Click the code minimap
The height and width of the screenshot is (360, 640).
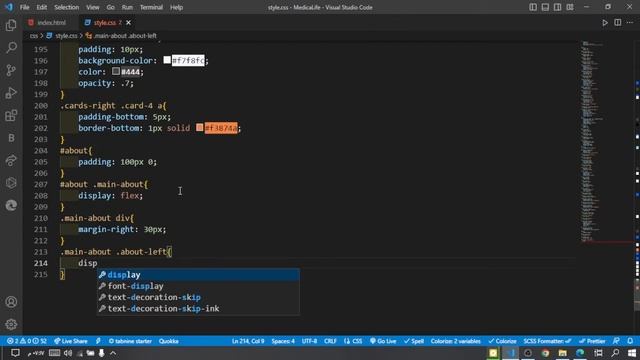click(606, 141)
